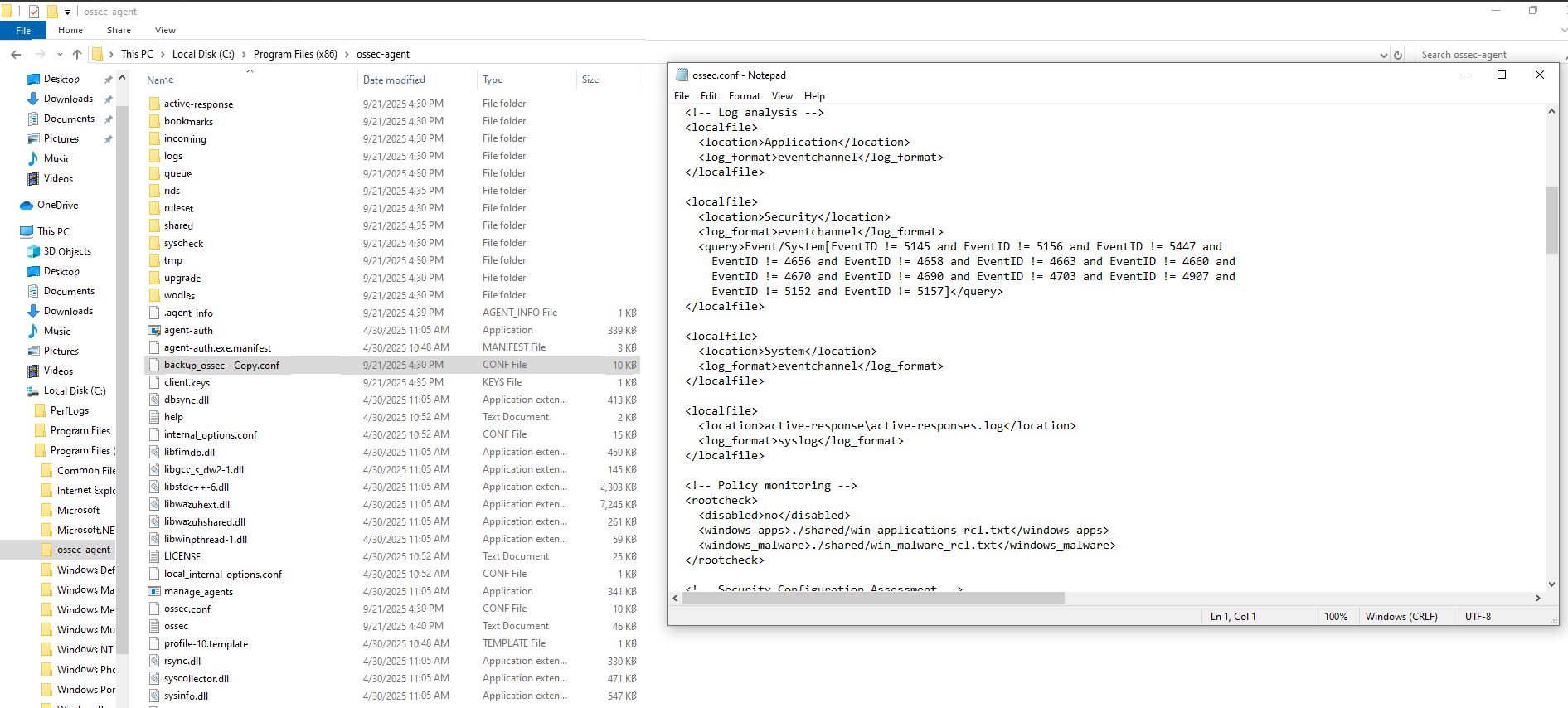Switch to the Home ribbon tab
The height and width of the screenshot is (708, 1568).
click(70, 31)
